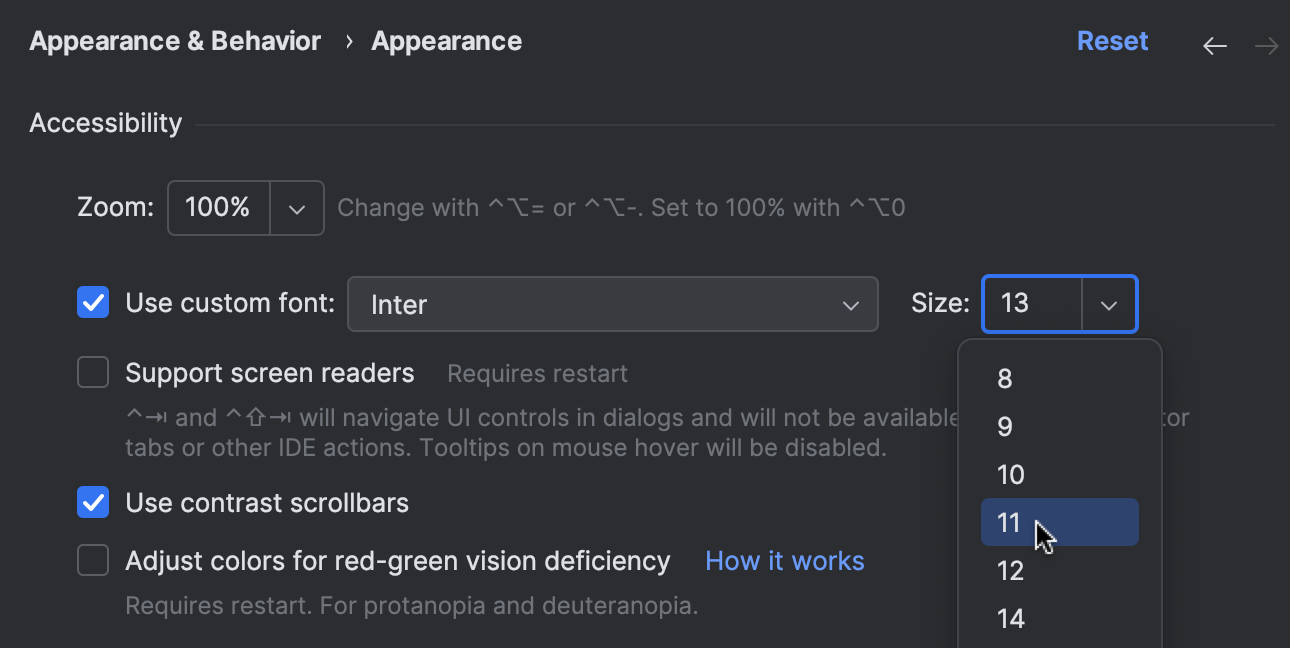
Task: Click inside the Size value field showing 13
Action: (x=1030, y=304)
